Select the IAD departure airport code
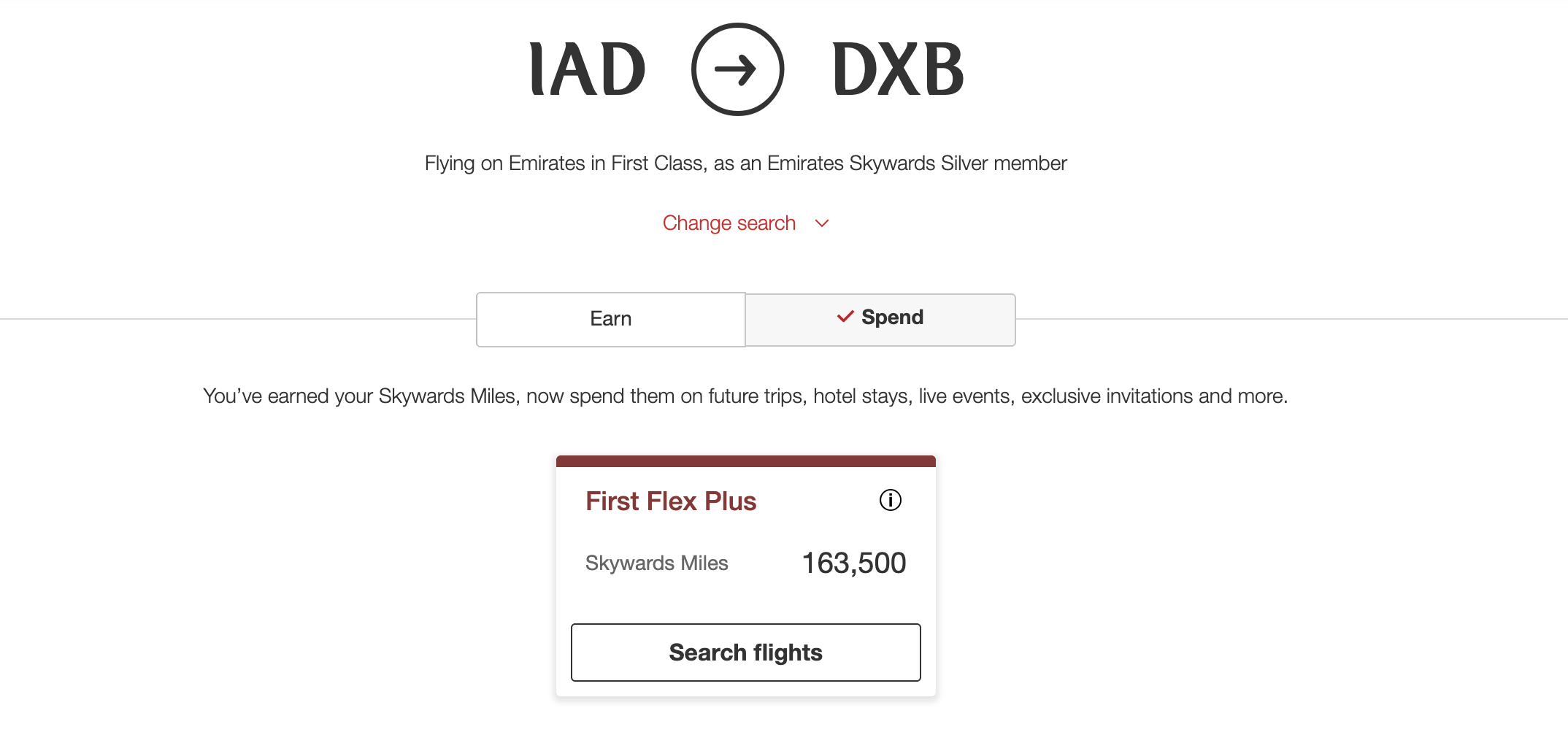Image resolution: width=1568 pixels, height=743 pixels. 586,69
